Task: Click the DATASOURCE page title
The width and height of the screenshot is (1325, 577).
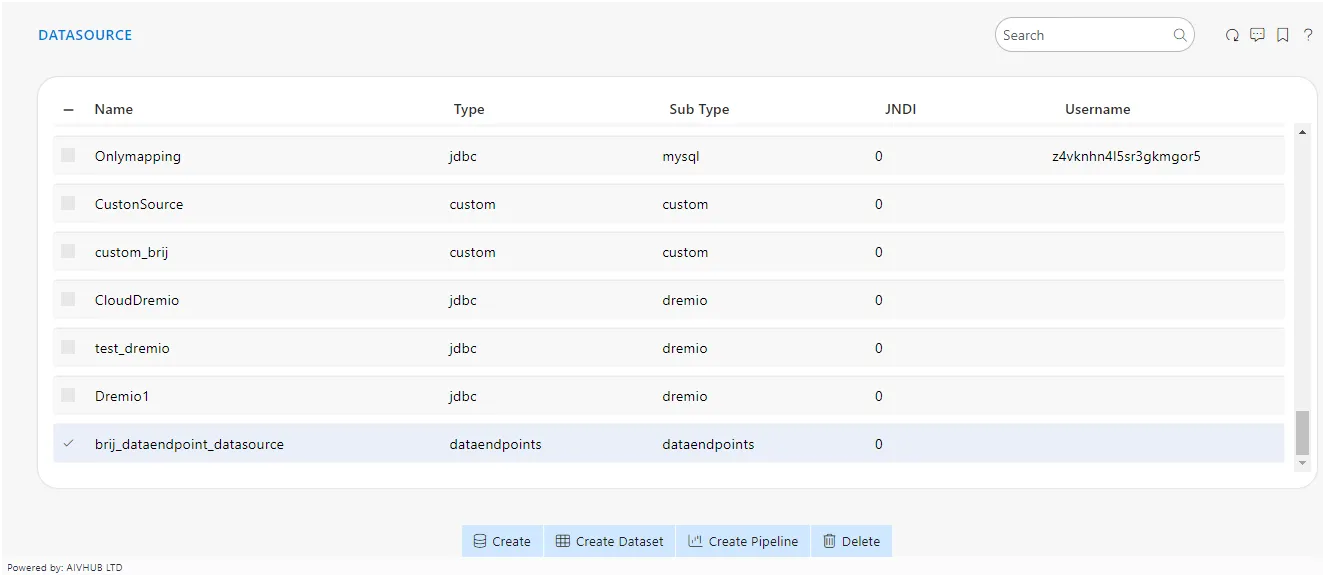Action: coord(85,35)
